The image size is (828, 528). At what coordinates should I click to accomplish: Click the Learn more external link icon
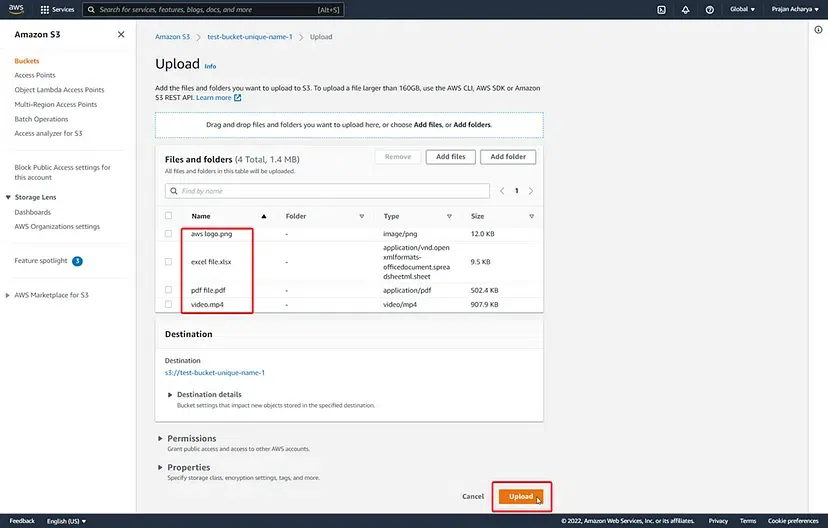point(238,98)
